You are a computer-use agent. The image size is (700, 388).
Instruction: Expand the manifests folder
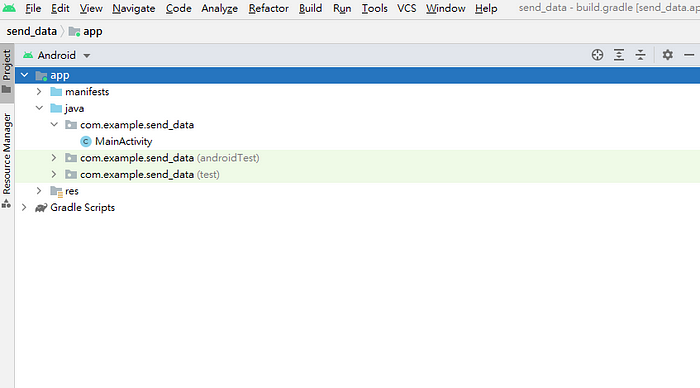click(x=39, y=92)
